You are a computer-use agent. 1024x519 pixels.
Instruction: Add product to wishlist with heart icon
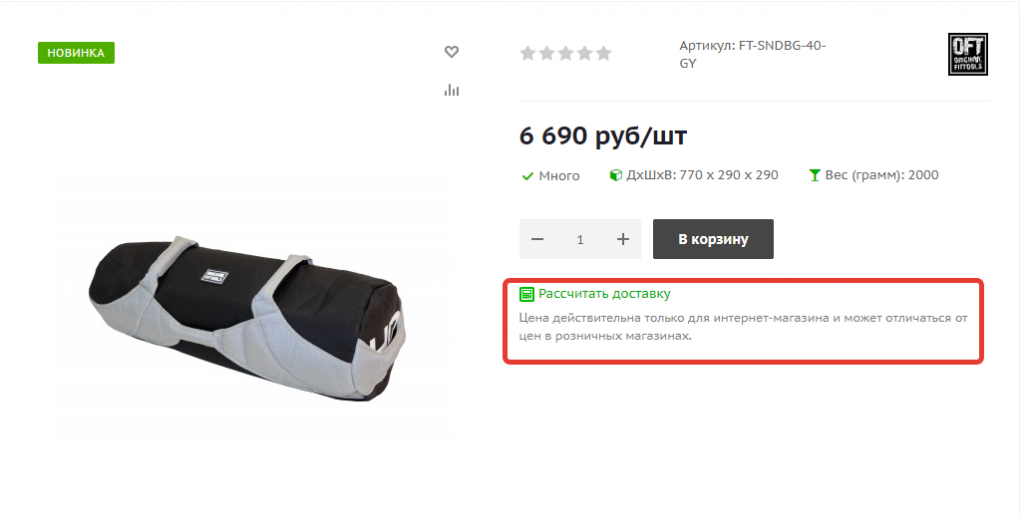451,52
